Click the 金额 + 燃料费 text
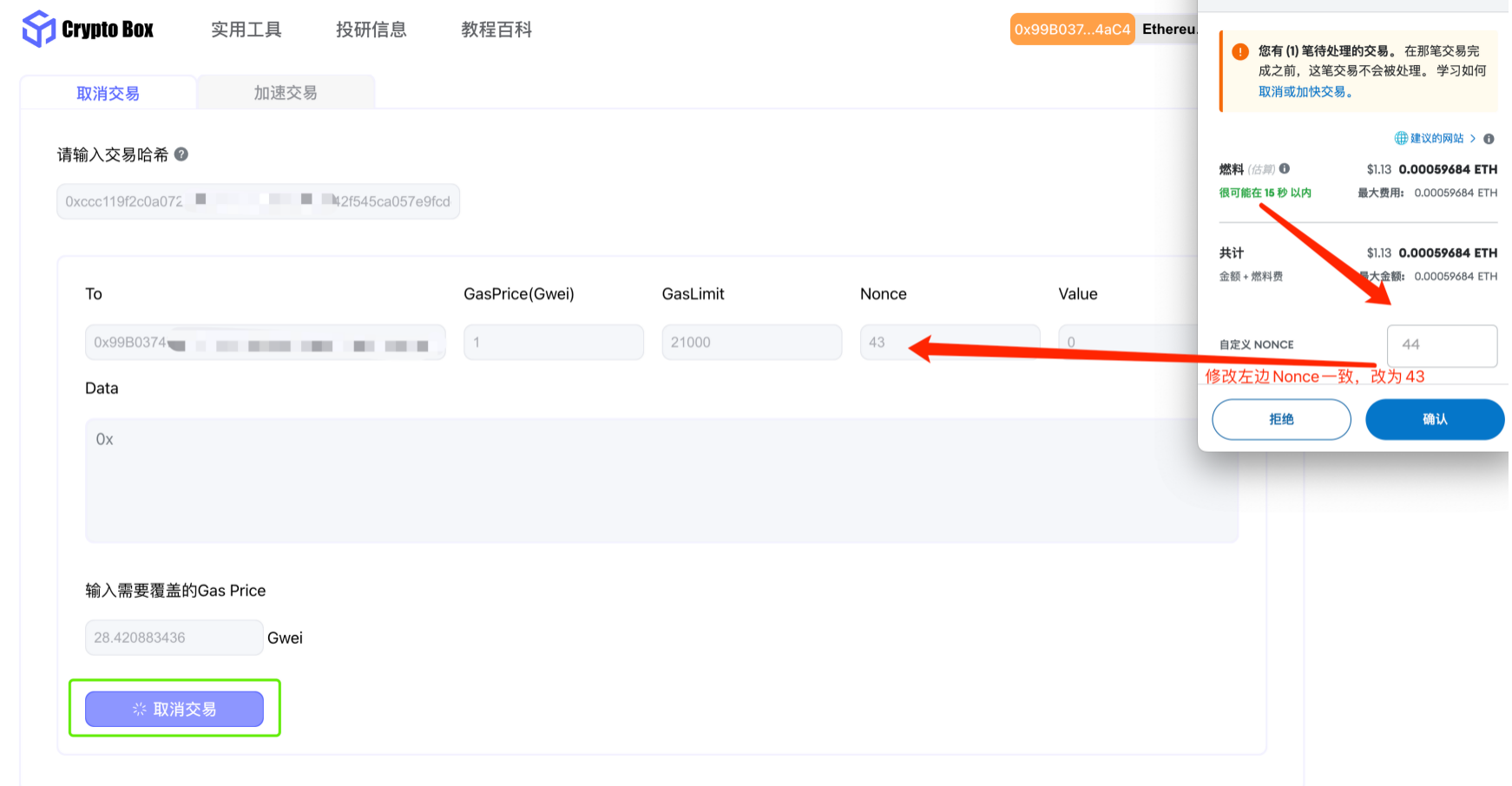 coord(1251,277)
